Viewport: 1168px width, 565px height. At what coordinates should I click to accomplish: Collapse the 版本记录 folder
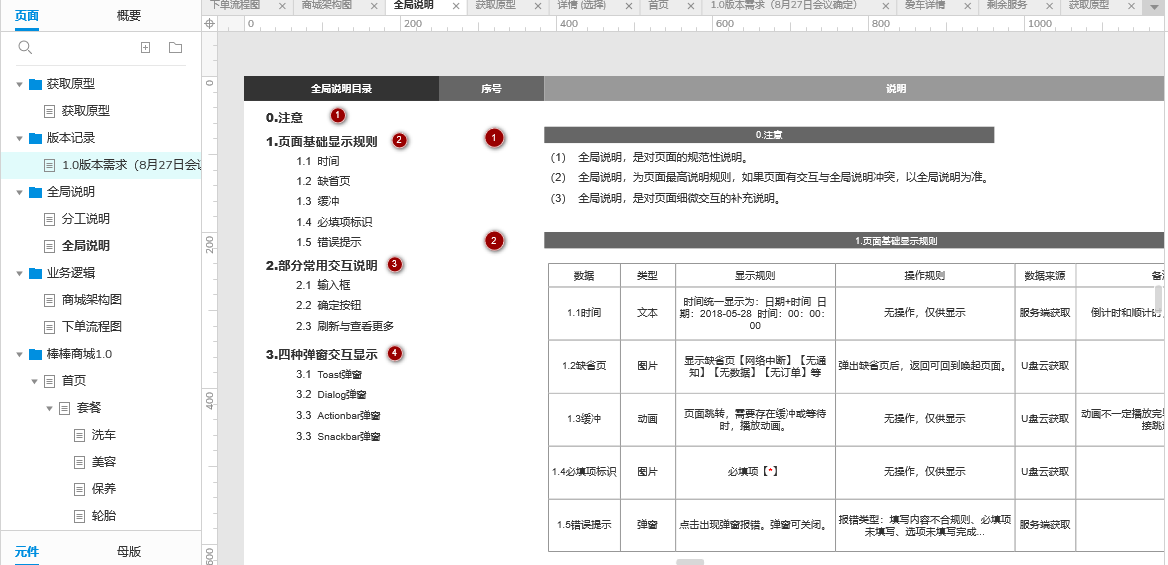19,138
